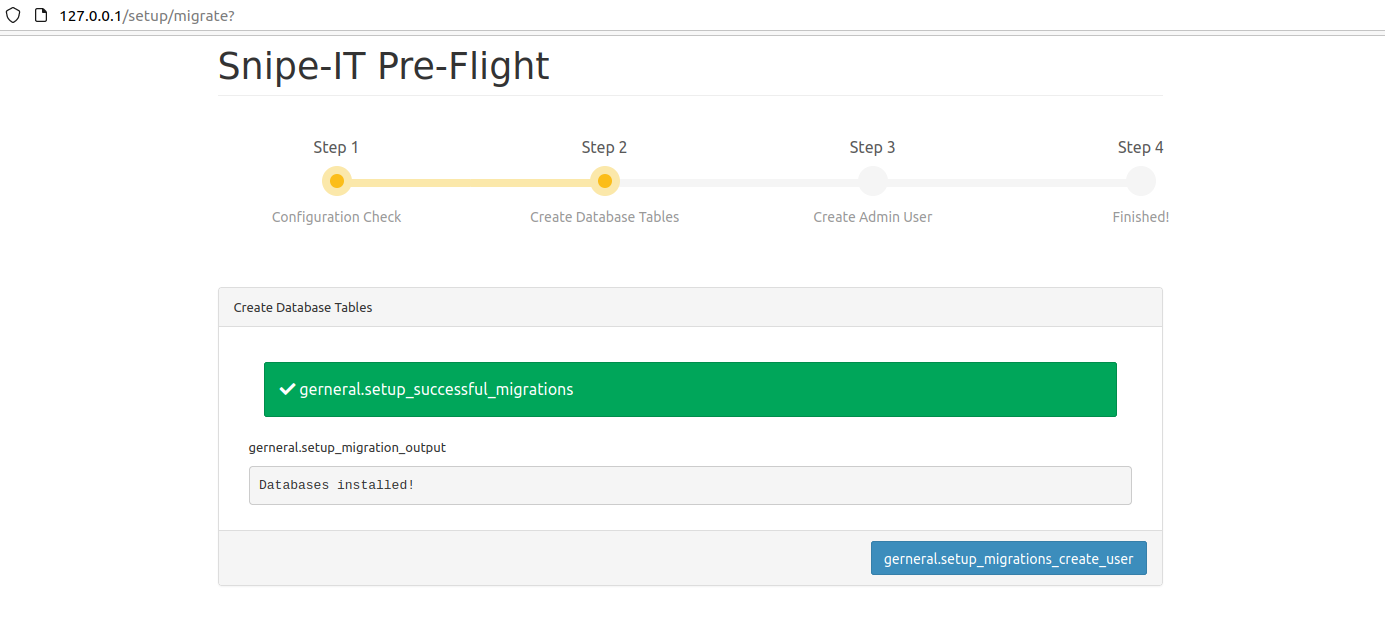Click the 'Snipe-IT Pre-Flight' page heading

click(384, 66)
